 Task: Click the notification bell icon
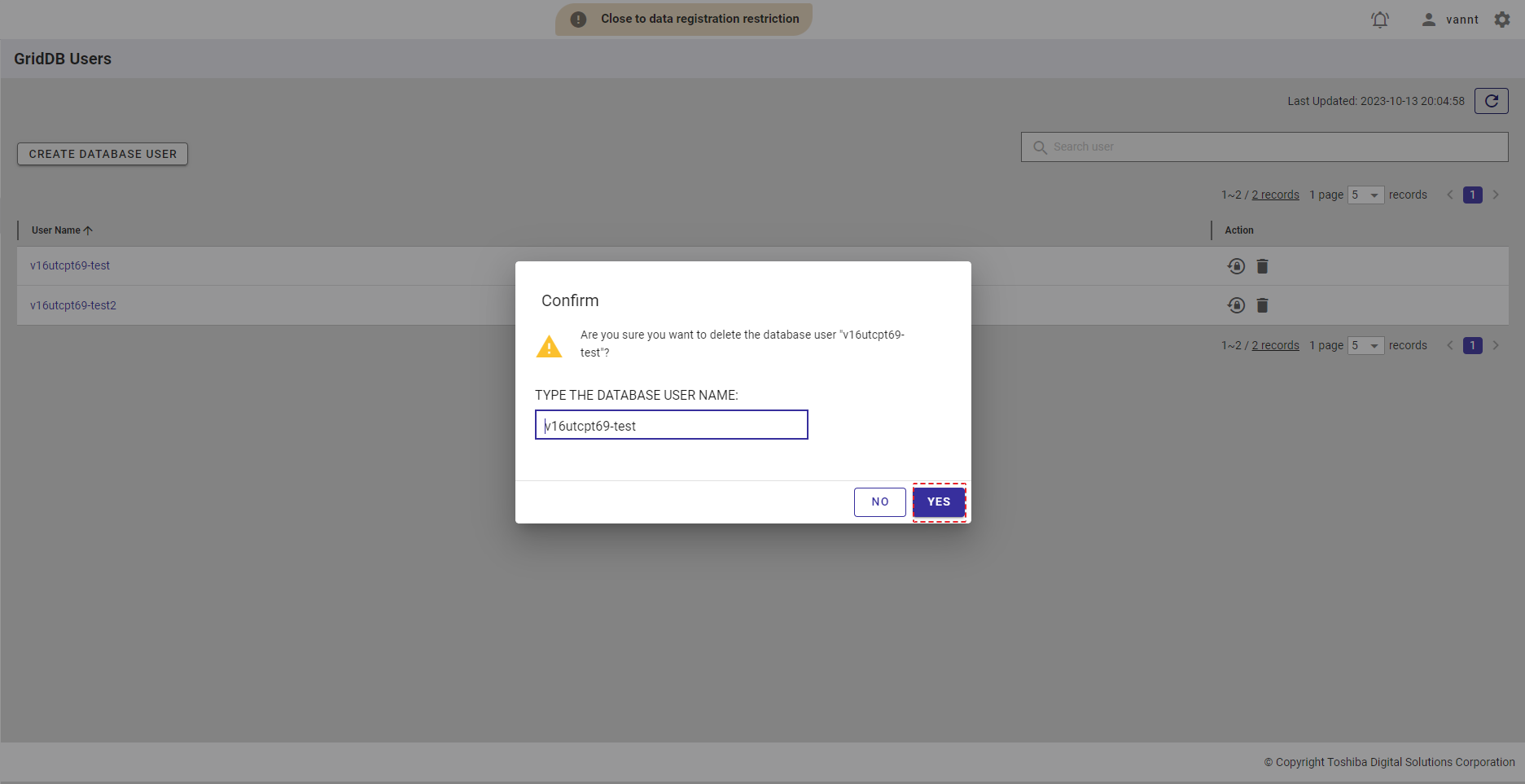pos(1379,20)
